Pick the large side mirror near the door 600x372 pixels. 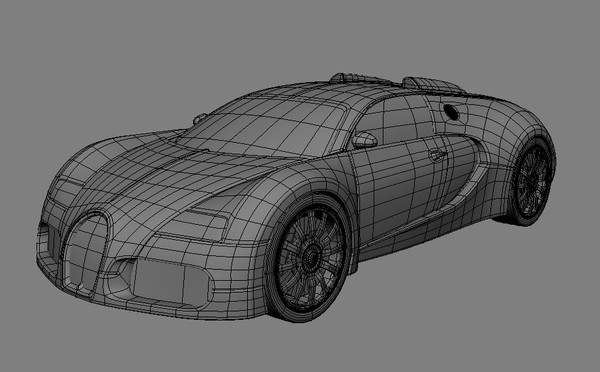[364, 140]
